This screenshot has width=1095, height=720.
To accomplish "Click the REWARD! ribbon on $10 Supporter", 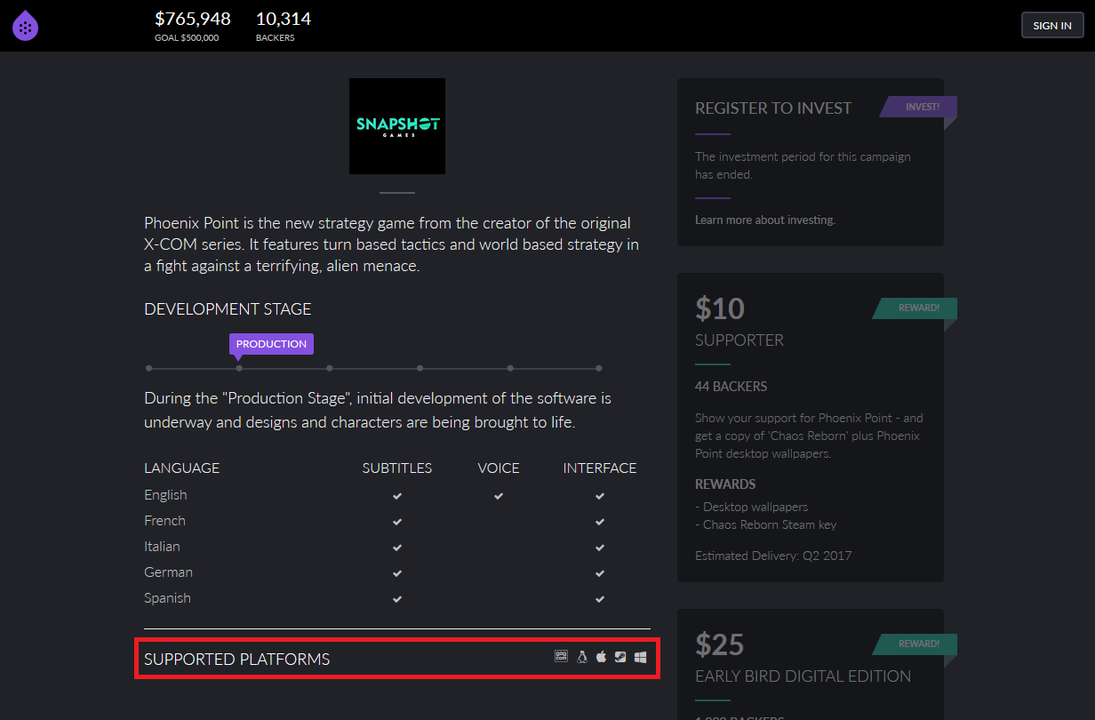I will point(915,308).
